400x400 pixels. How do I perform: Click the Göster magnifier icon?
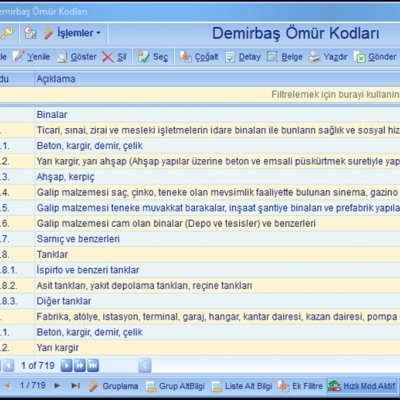tap(62, 57)
